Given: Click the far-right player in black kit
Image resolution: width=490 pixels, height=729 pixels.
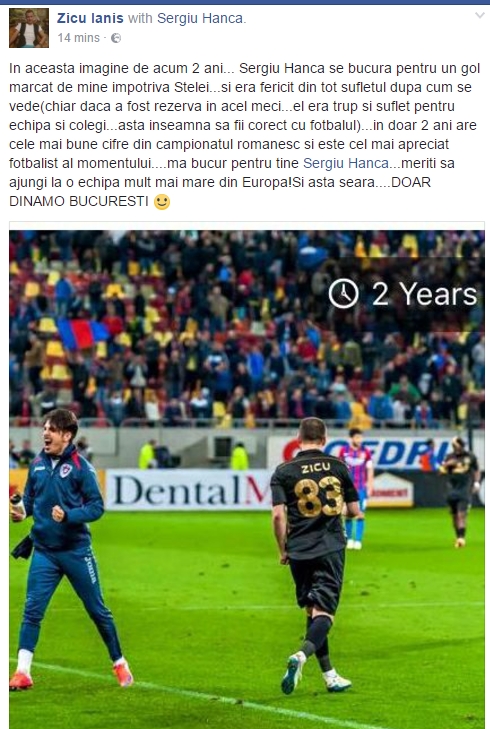Looking at the screenshot, I should [x=459, y=492].
